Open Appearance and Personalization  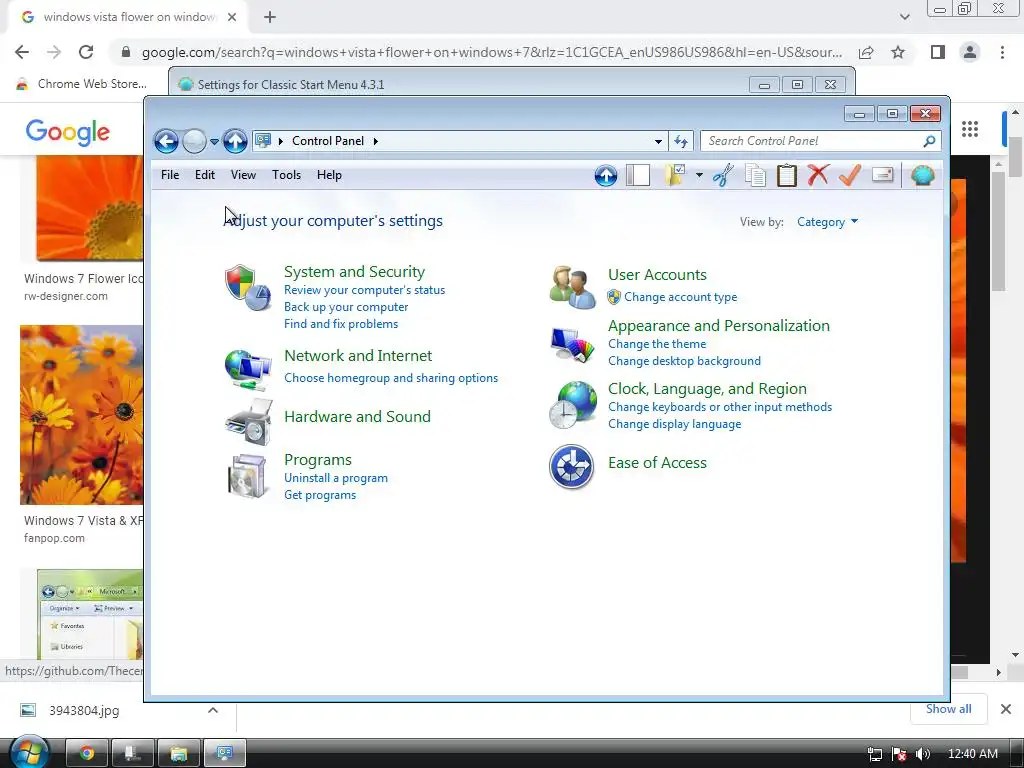point(718,326)
